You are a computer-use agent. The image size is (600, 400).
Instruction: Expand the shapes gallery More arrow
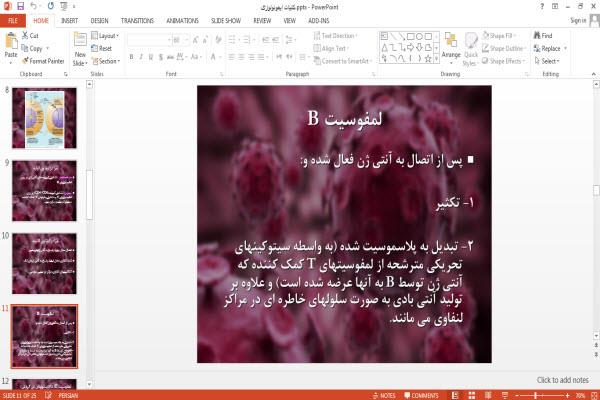click(x=436, y=59)
